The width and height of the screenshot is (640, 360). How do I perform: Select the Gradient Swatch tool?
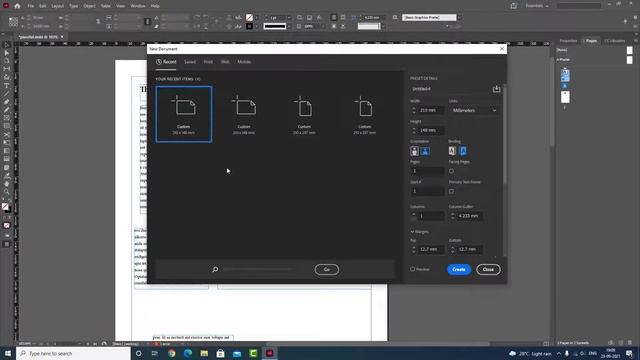click(x=7, y=151)
